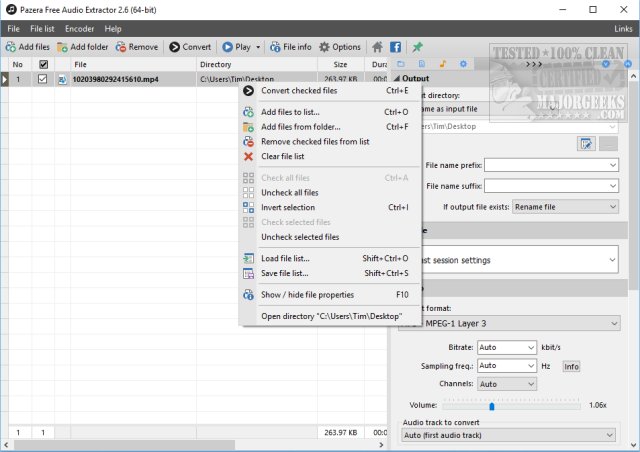Click the Uncheck all files grid icon
The height and width of the screenshot is (452, 640).
[248, 193]
